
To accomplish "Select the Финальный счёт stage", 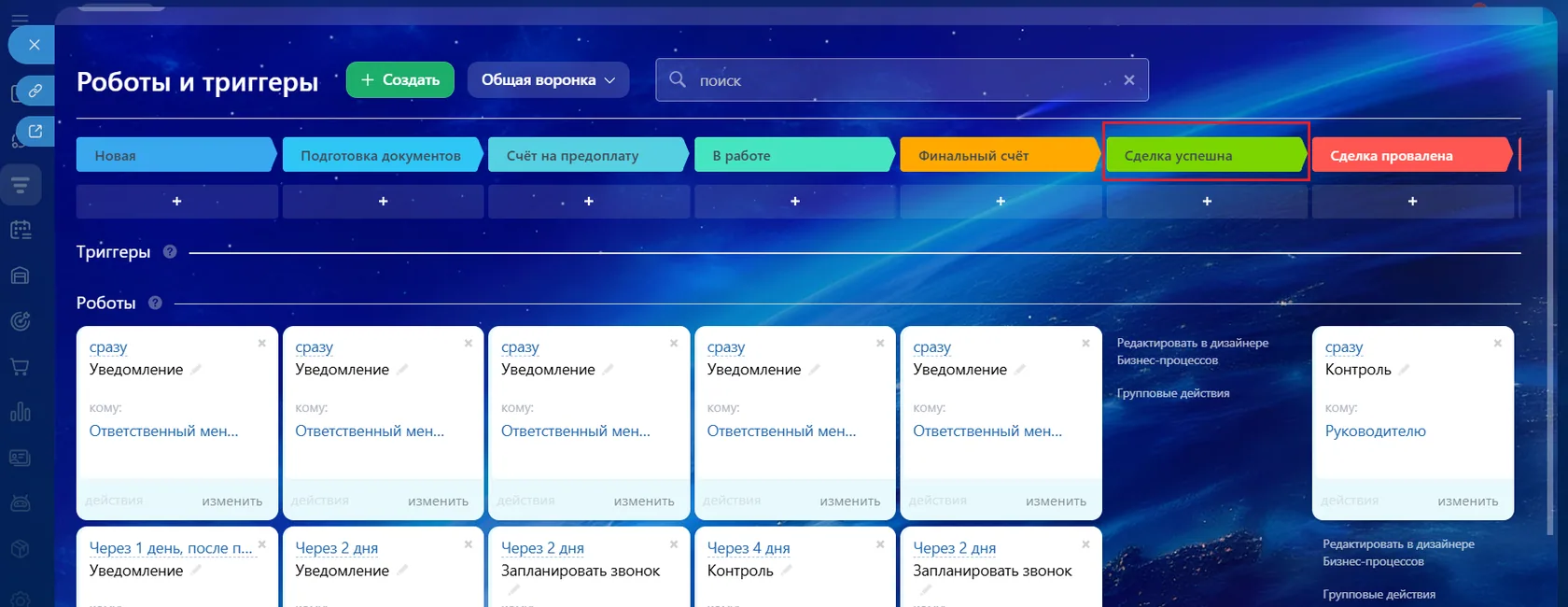I will click(x=1000, y=155).
